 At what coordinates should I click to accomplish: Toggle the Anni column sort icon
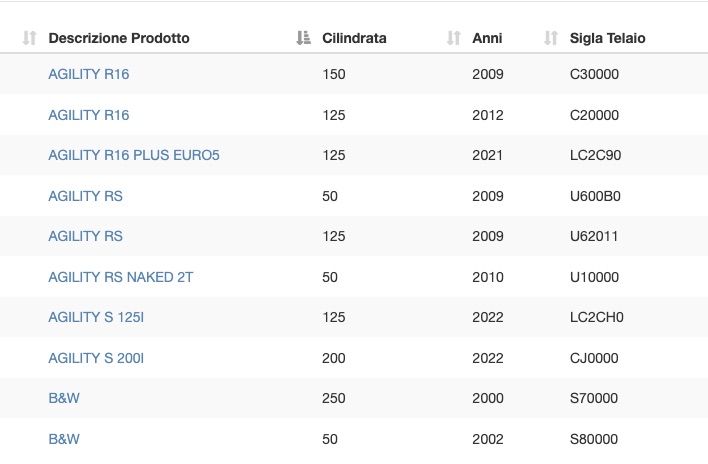coord(453,38)
